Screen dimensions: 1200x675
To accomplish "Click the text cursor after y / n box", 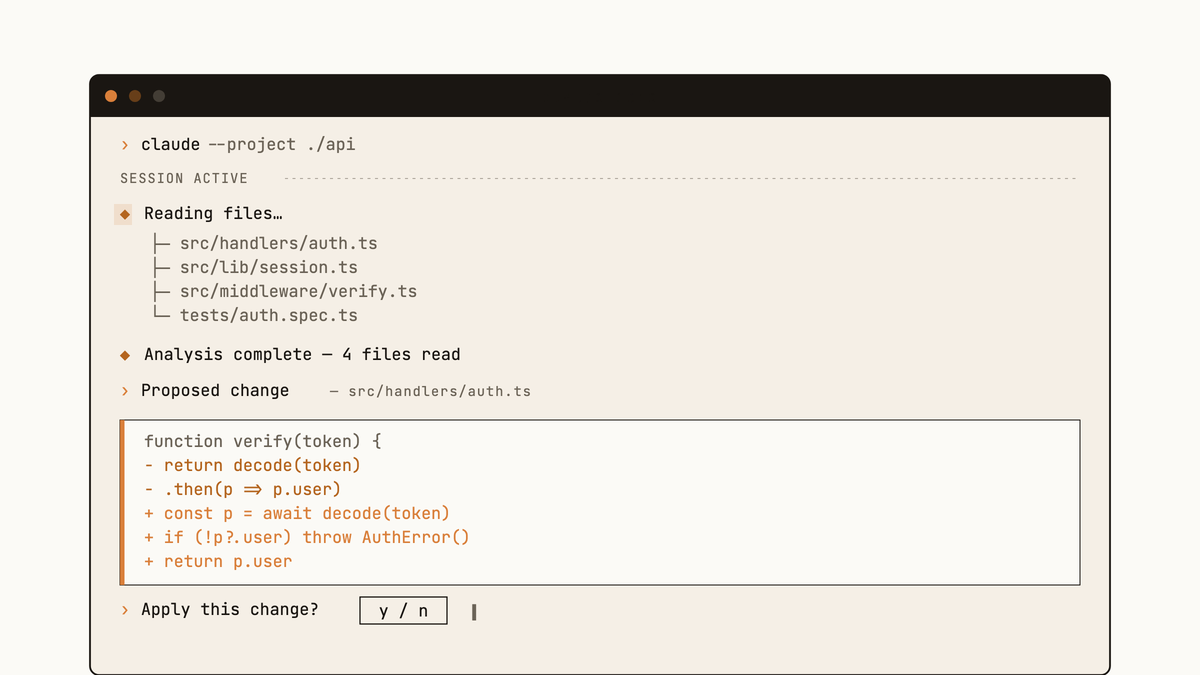I will [474, 611].
